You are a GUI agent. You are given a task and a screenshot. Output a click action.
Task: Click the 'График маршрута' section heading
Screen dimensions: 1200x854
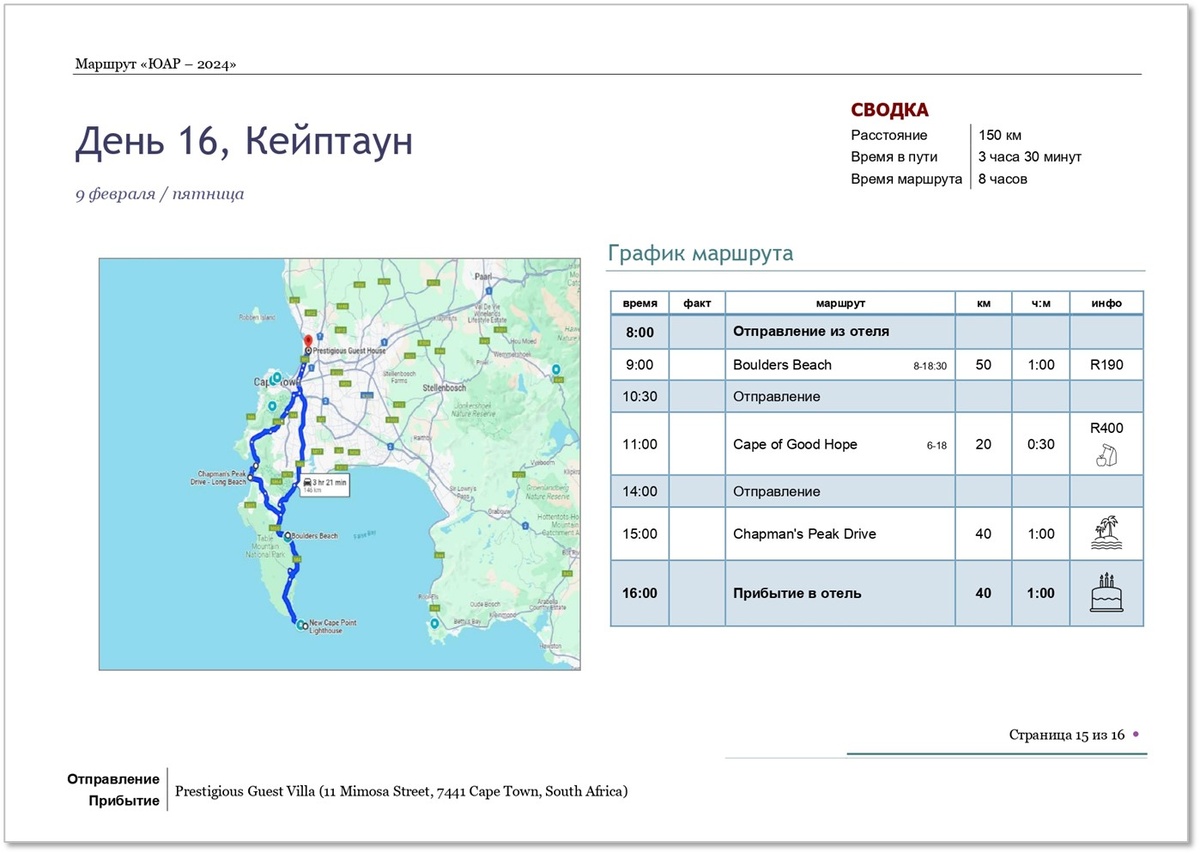click(x=700, y=253)
